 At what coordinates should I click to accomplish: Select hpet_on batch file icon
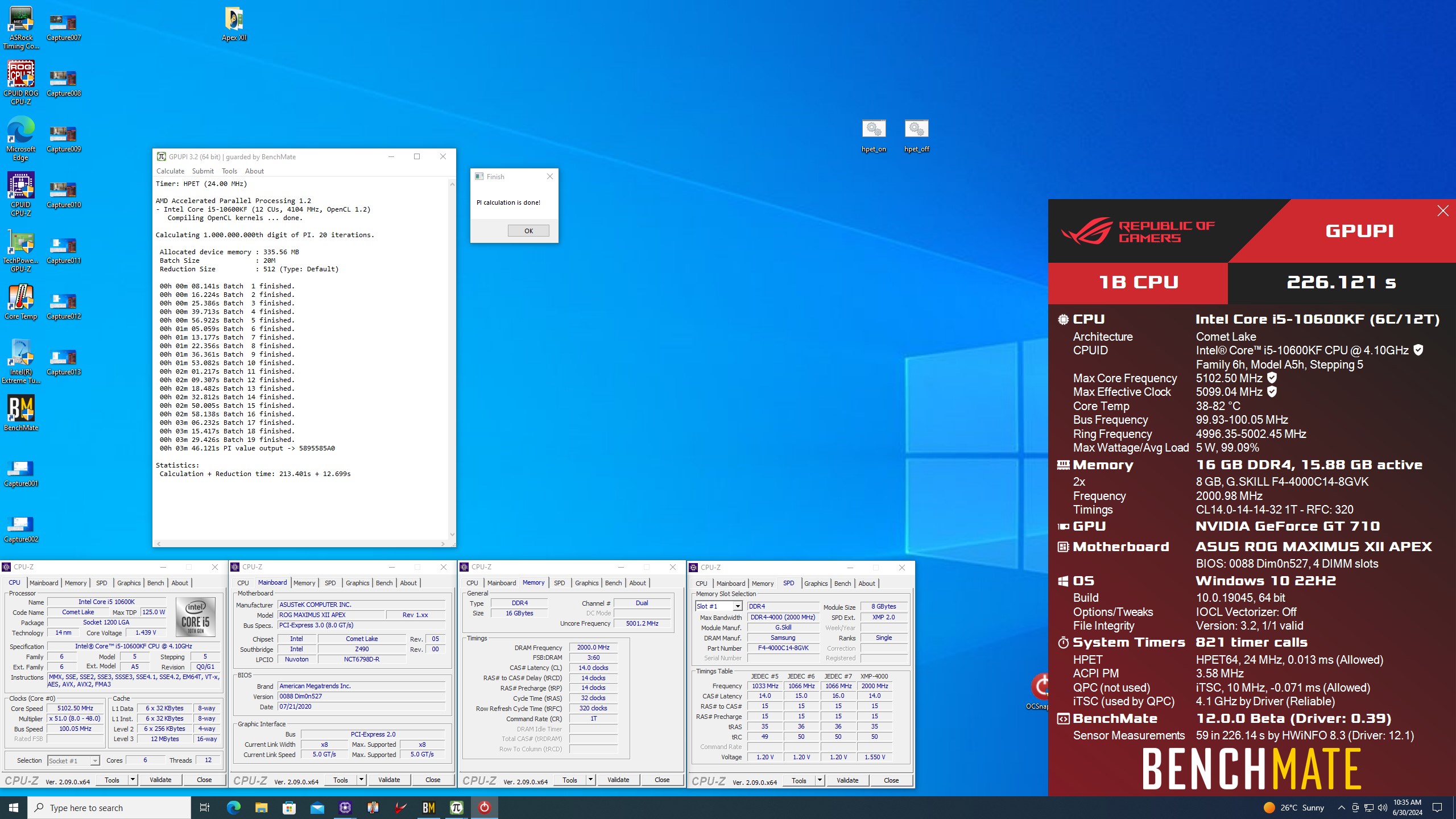click(874, 136)
